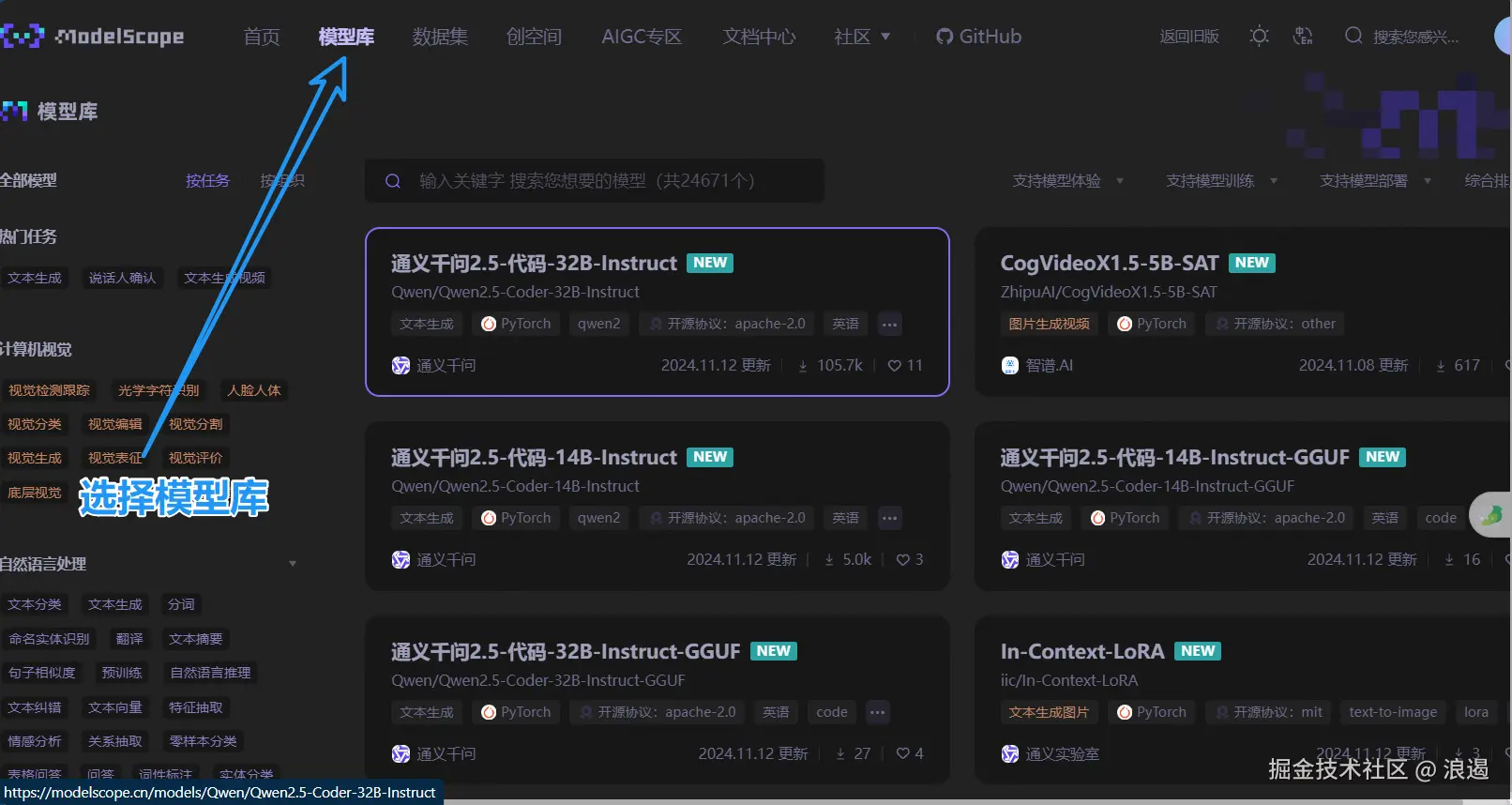Select the 文本摘要 task tag

(x=196, y=639)
